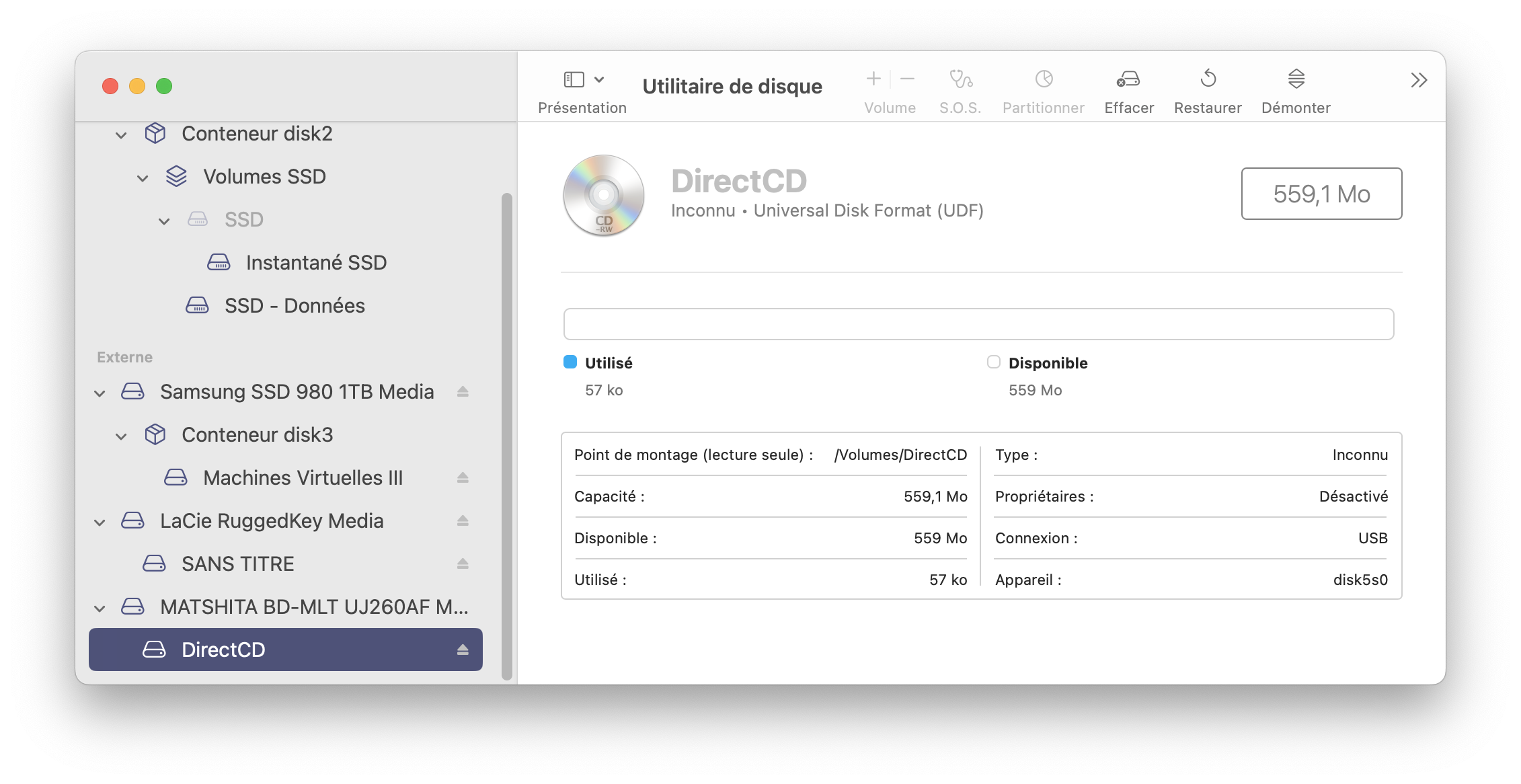
Task: Click the DirectCD sidebar drive icon
Action: (154, 650)
